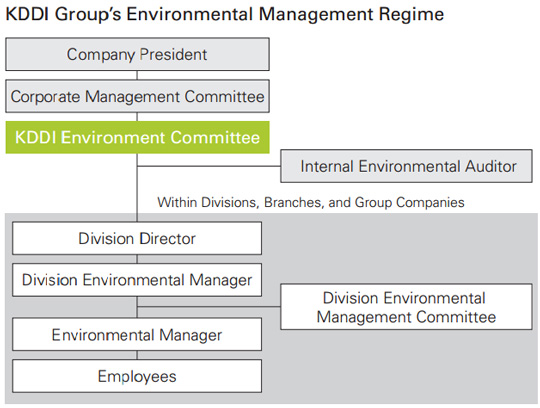Viewport: 540px width, 408px height.
Task: Click the connector line to Internal Environmental Auditor
Action: 209,166
